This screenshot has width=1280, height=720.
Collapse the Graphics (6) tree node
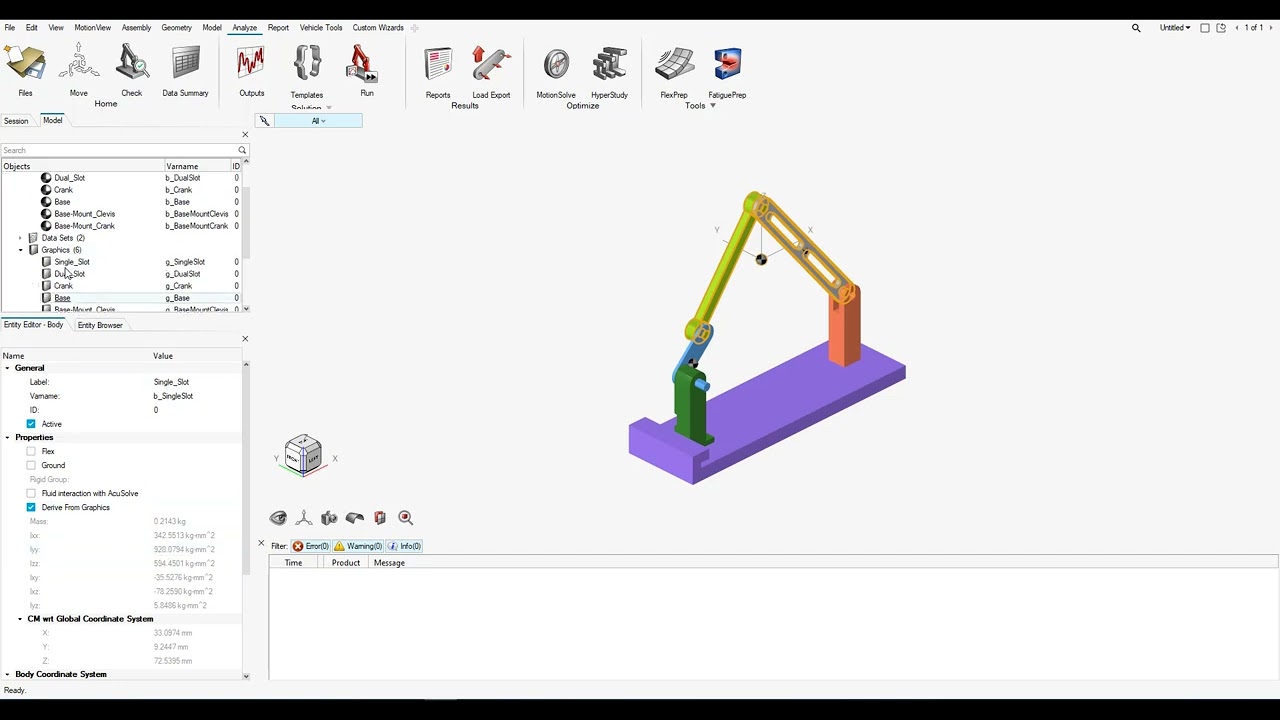[21, 250]
